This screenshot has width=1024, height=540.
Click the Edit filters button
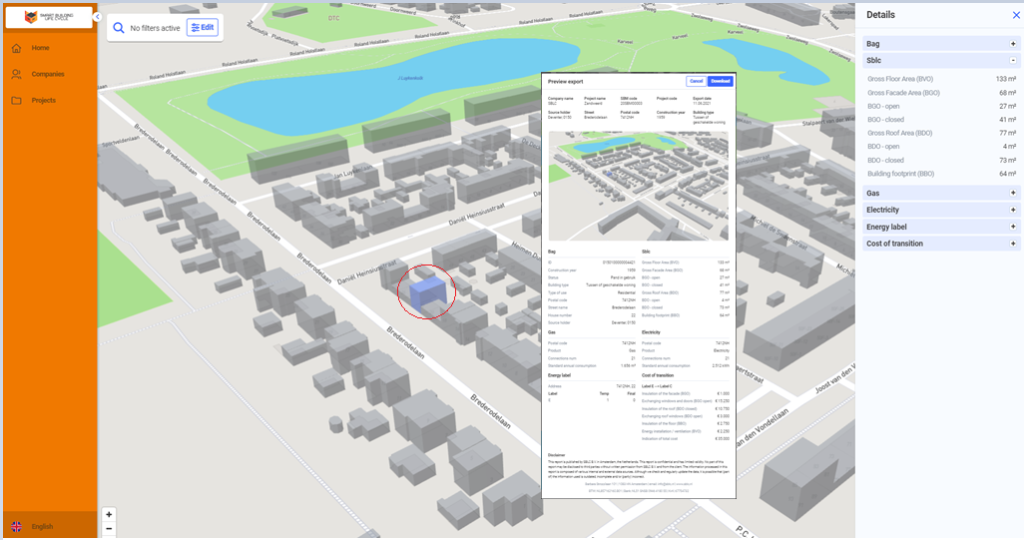pos(202,27)
